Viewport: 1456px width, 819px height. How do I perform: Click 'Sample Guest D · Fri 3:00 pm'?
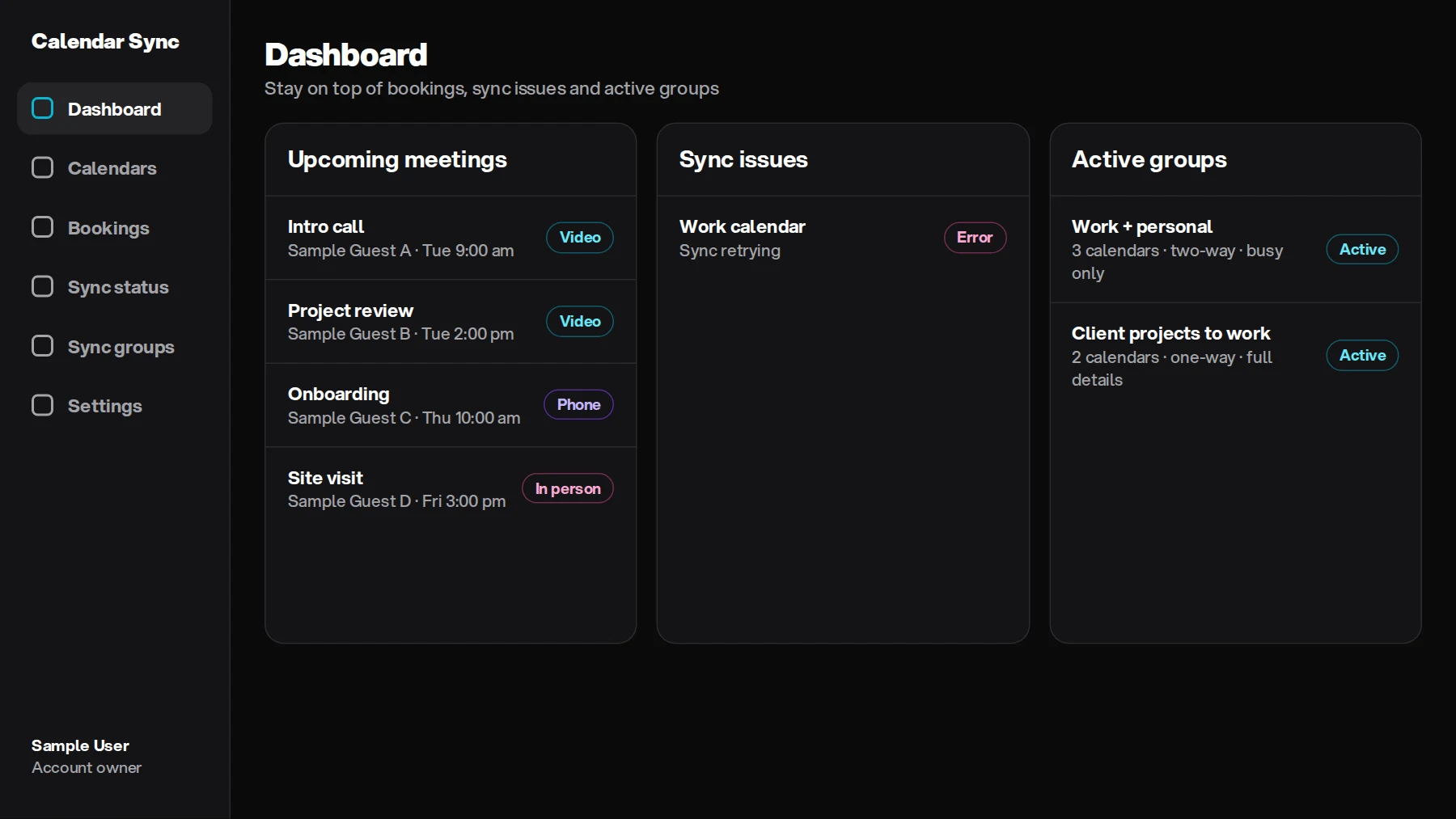396,501
